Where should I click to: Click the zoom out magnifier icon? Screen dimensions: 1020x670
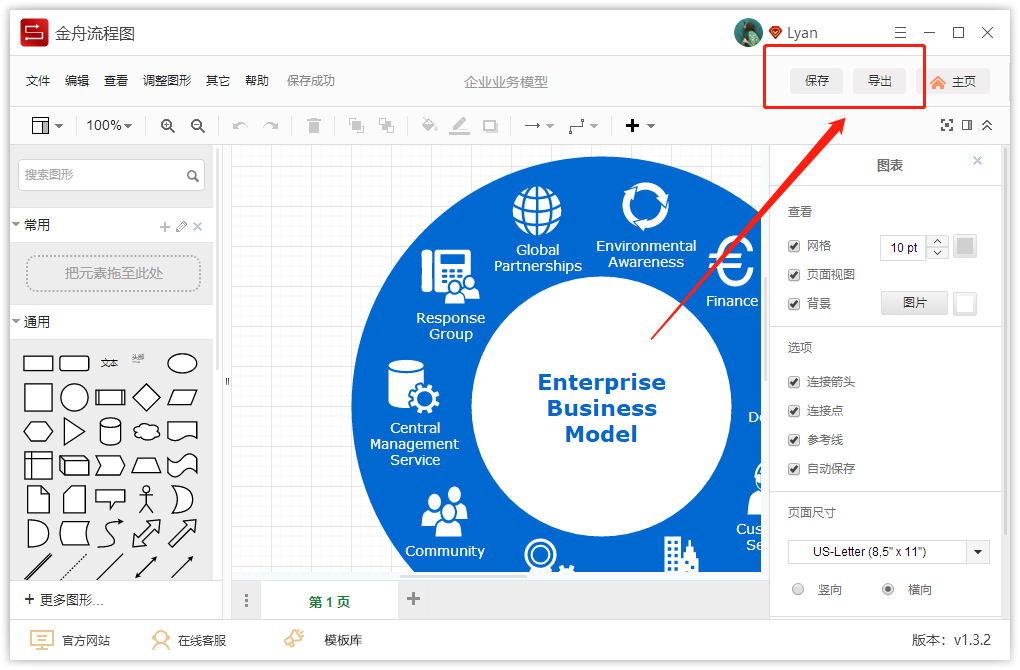click(198, 126)
